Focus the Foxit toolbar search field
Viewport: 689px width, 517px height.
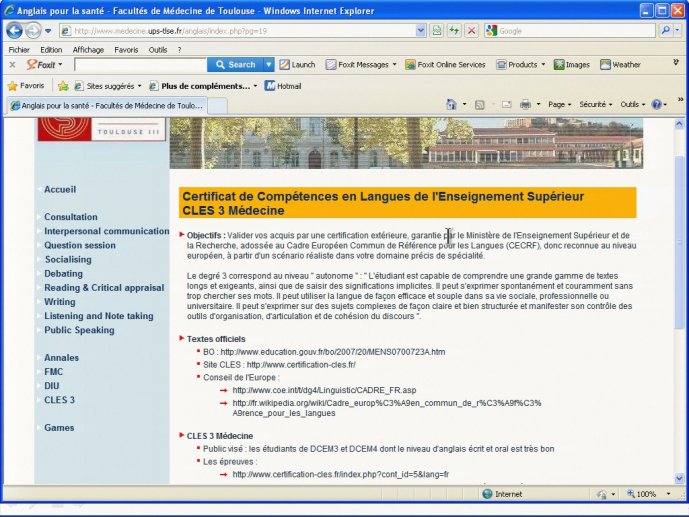pyautogui.click(x=140, y=65)
